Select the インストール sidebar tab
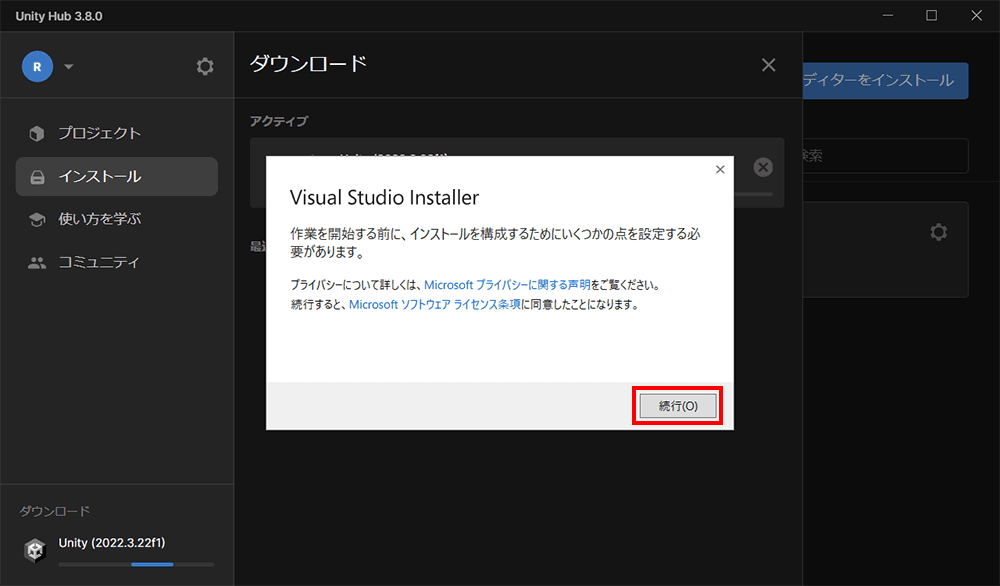1000x586 pixels. pyautogui.click(x=117, y=176)
